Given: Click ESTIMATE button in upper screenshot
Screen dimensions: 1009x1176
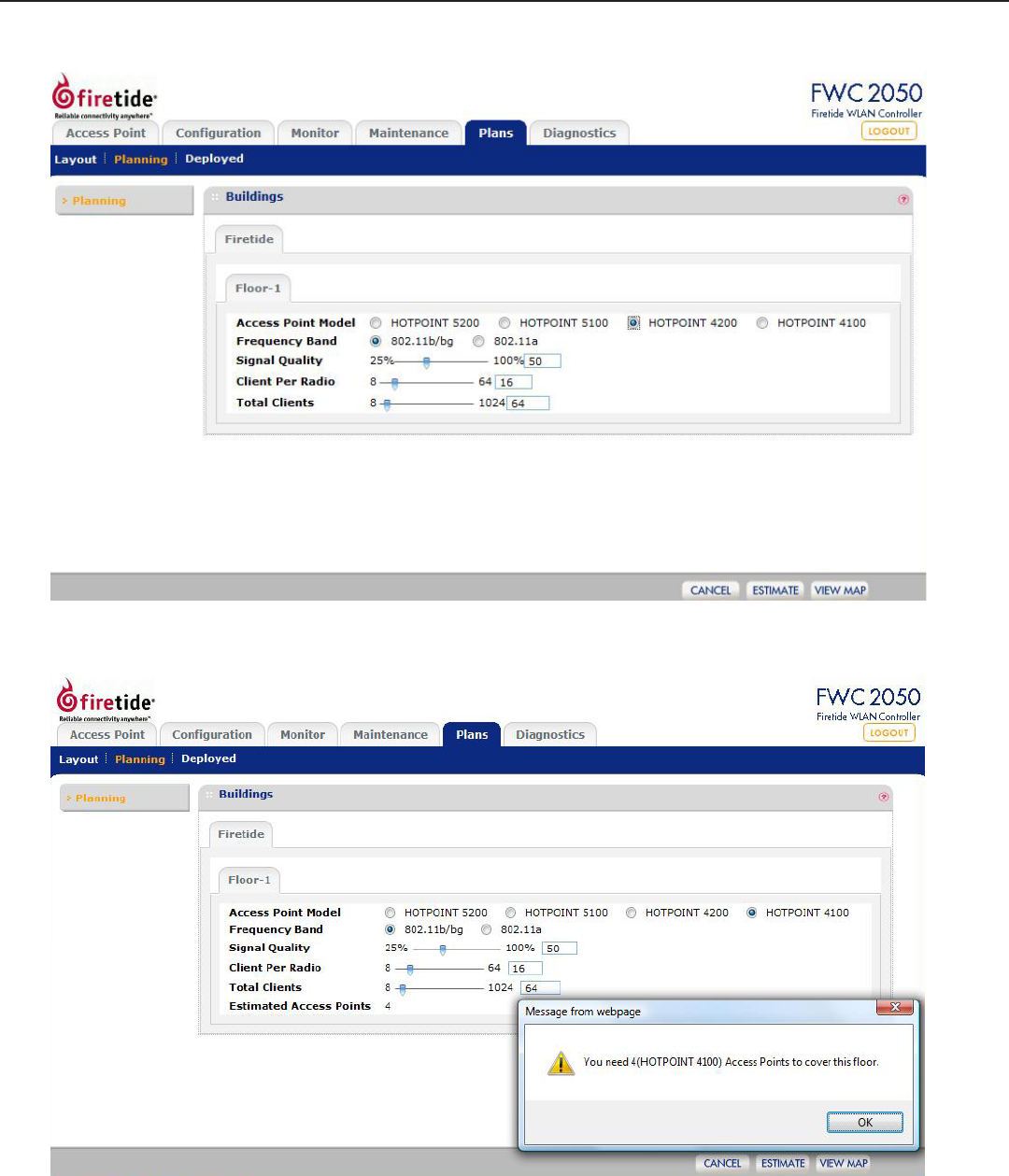Looking at the screenshot, I should point(775,590).
